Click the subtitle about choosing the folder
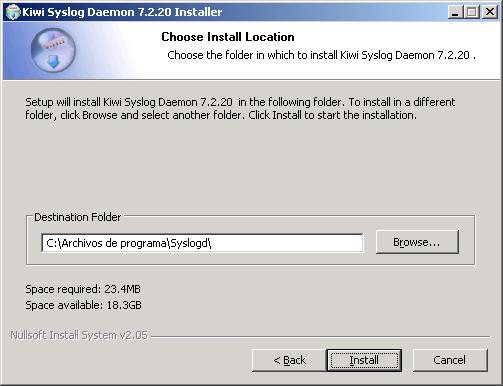This screenshot has width=503, height=386. click(321, 55)
